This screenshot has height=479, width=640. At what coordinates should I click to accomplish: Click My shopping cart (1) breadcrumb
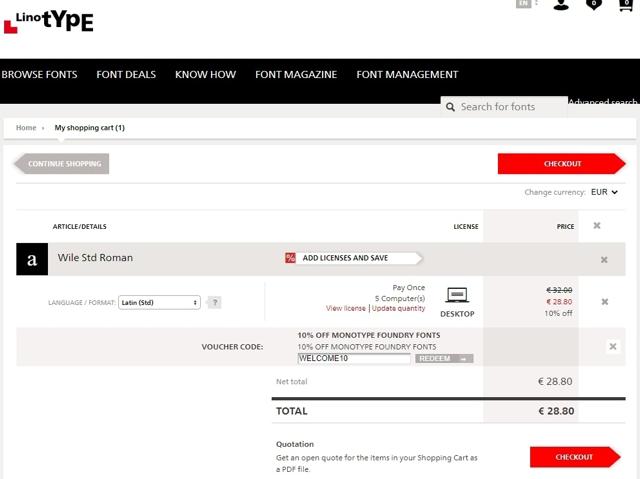89,128
